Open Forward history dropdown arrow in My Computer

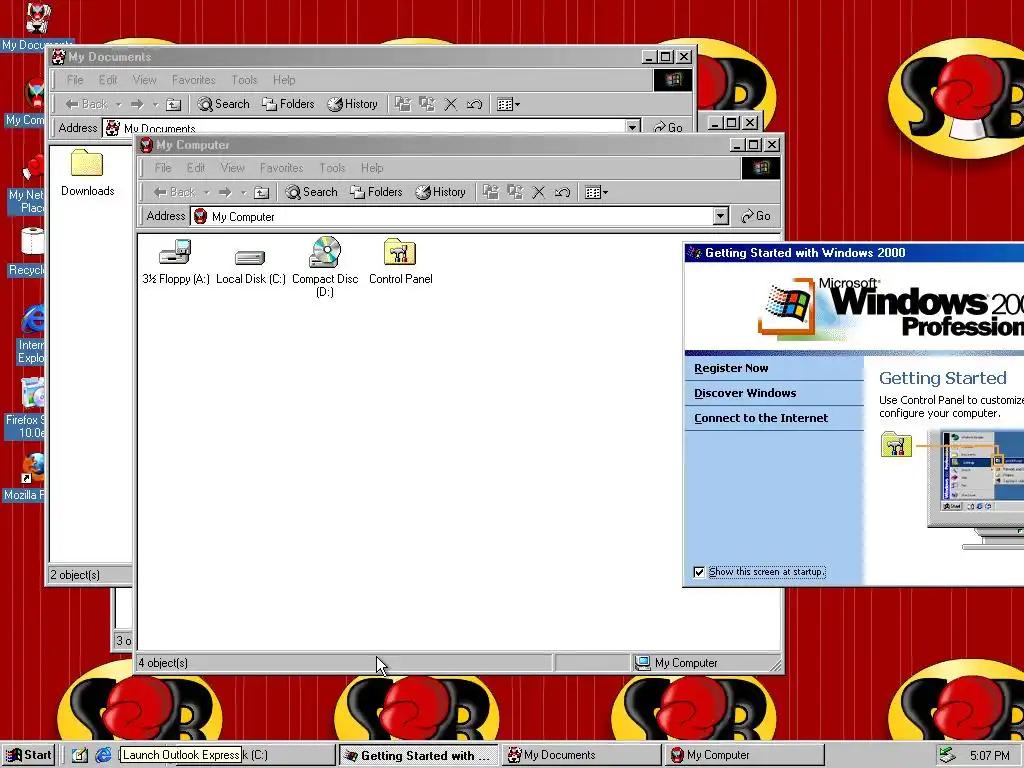pos(243,192)
